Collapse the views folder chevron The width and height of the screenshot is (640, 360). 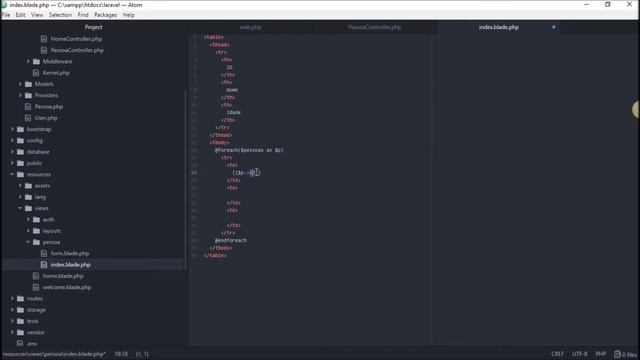click(x=20, y=208)
